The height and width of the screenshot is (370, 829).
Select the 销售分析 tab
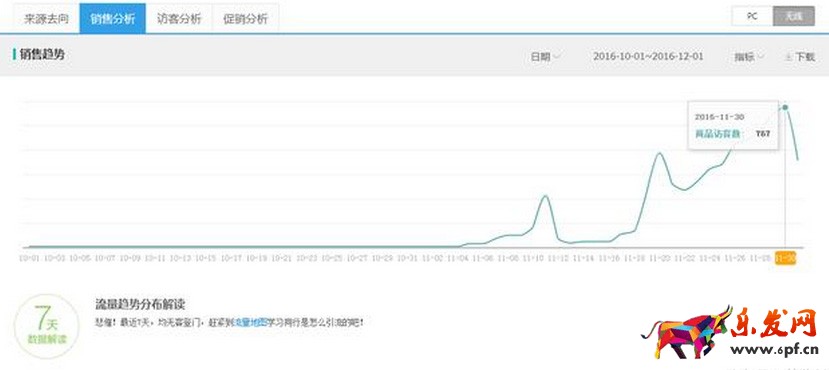point(113,18)
